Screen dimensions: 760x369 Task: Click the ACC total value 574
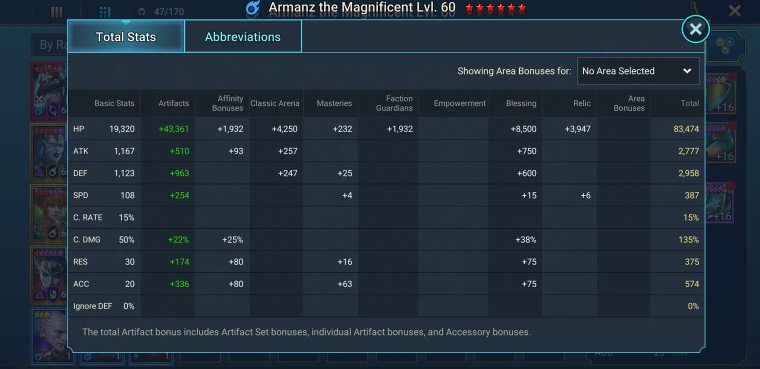click(692, 284)
